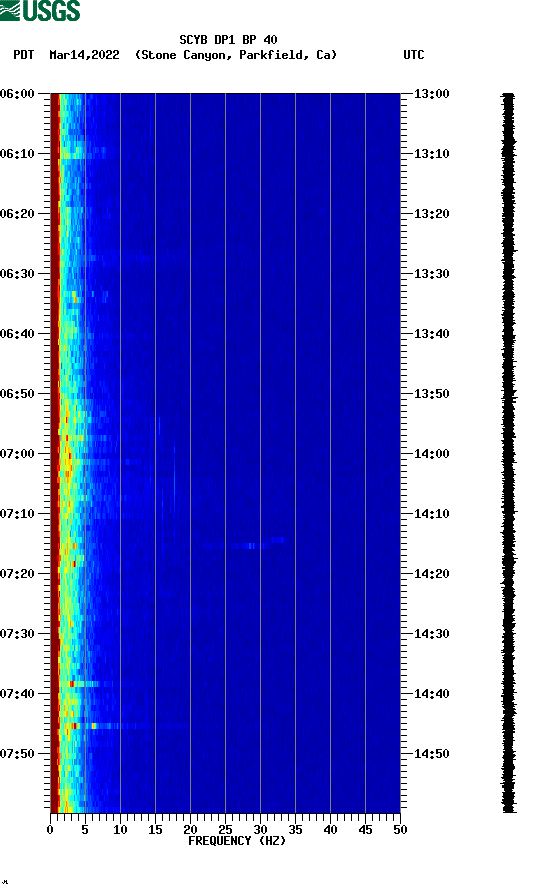
Task: Select the station title SCYB DP1 BP 40
Action: point(228,40)
